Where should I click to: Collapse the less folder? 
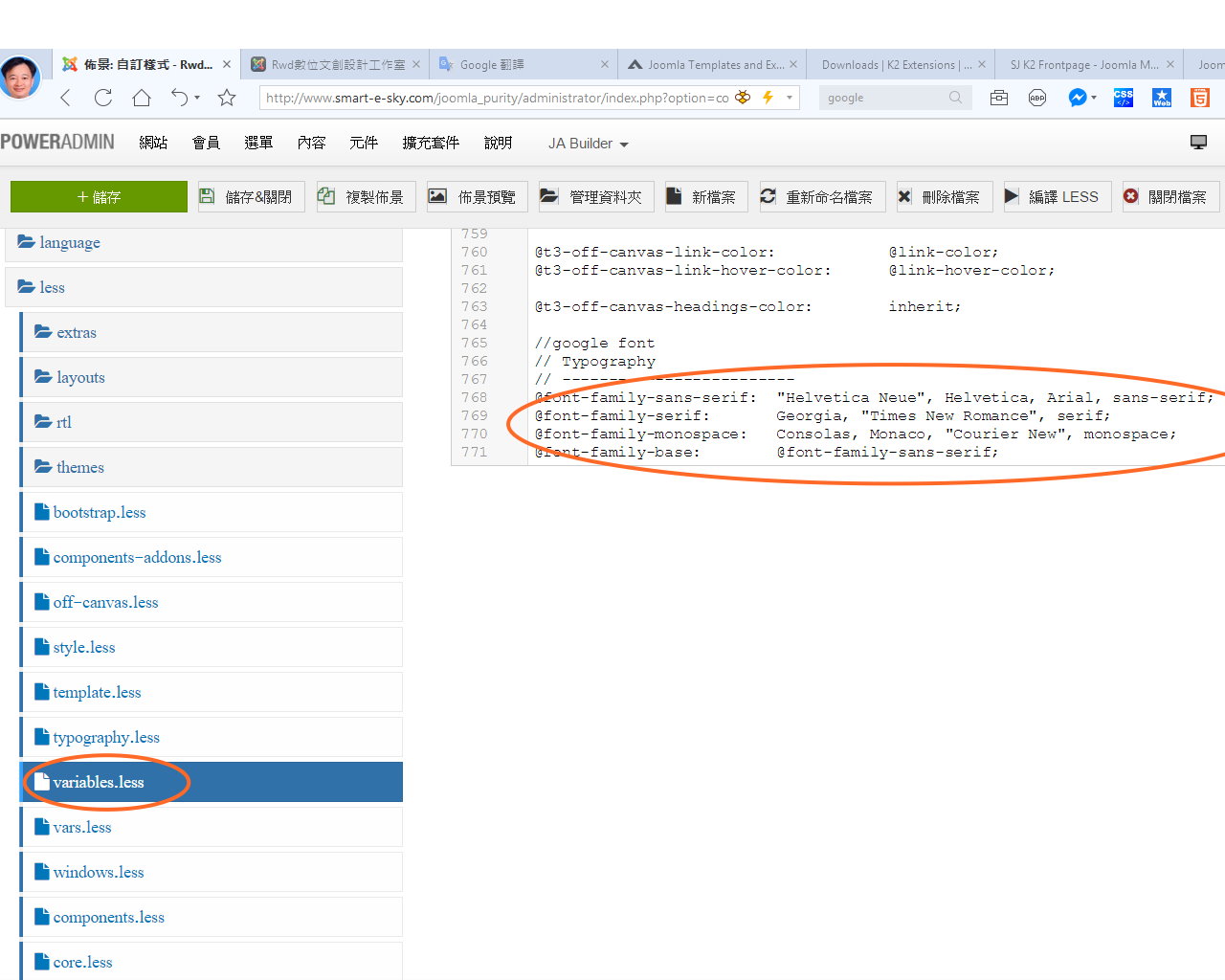click(52, 287)
